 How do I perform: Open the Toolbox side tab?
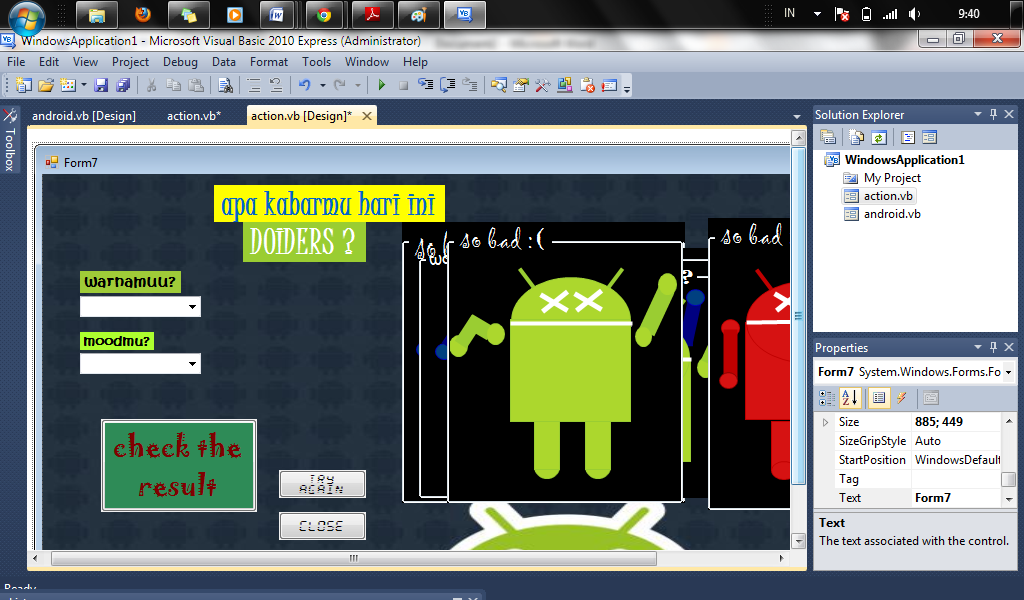click(x=10, y=140)
